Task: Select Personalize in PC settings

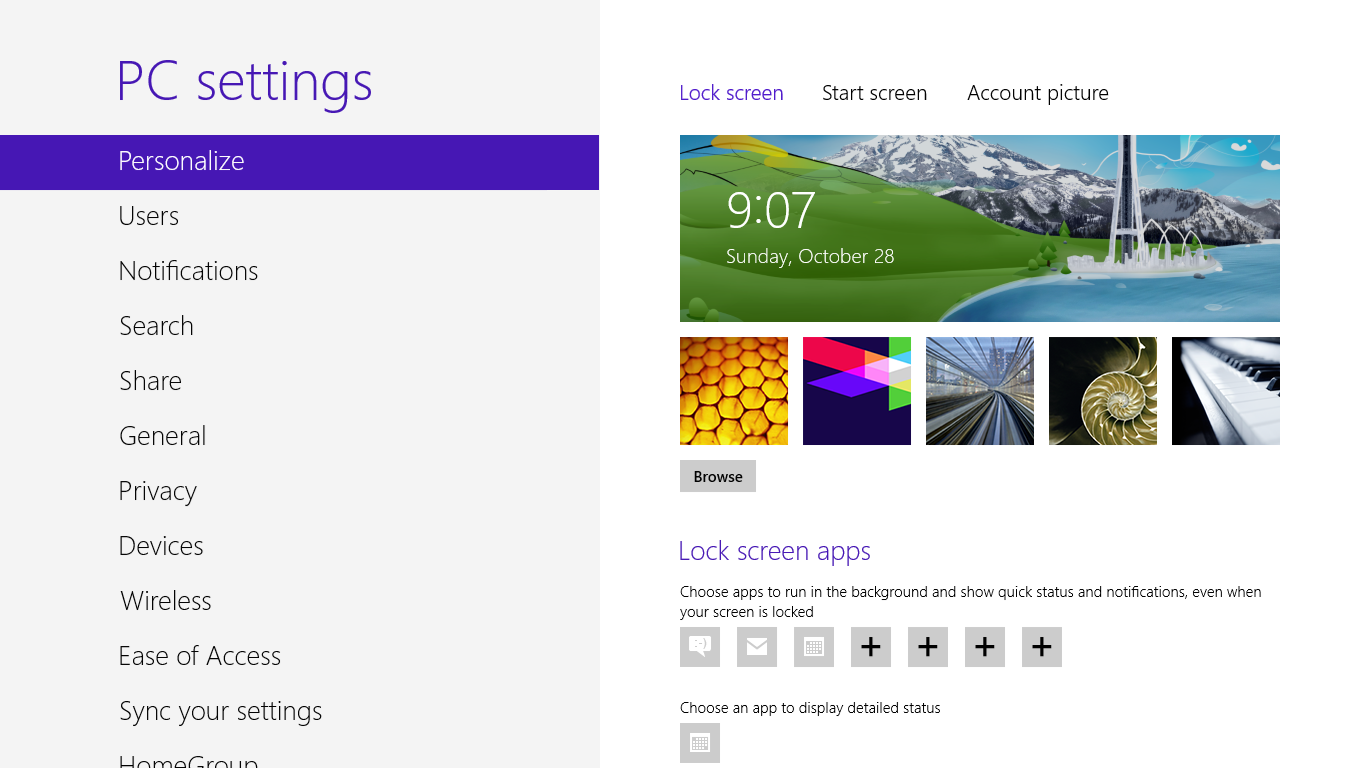Action: coord(299,162)
